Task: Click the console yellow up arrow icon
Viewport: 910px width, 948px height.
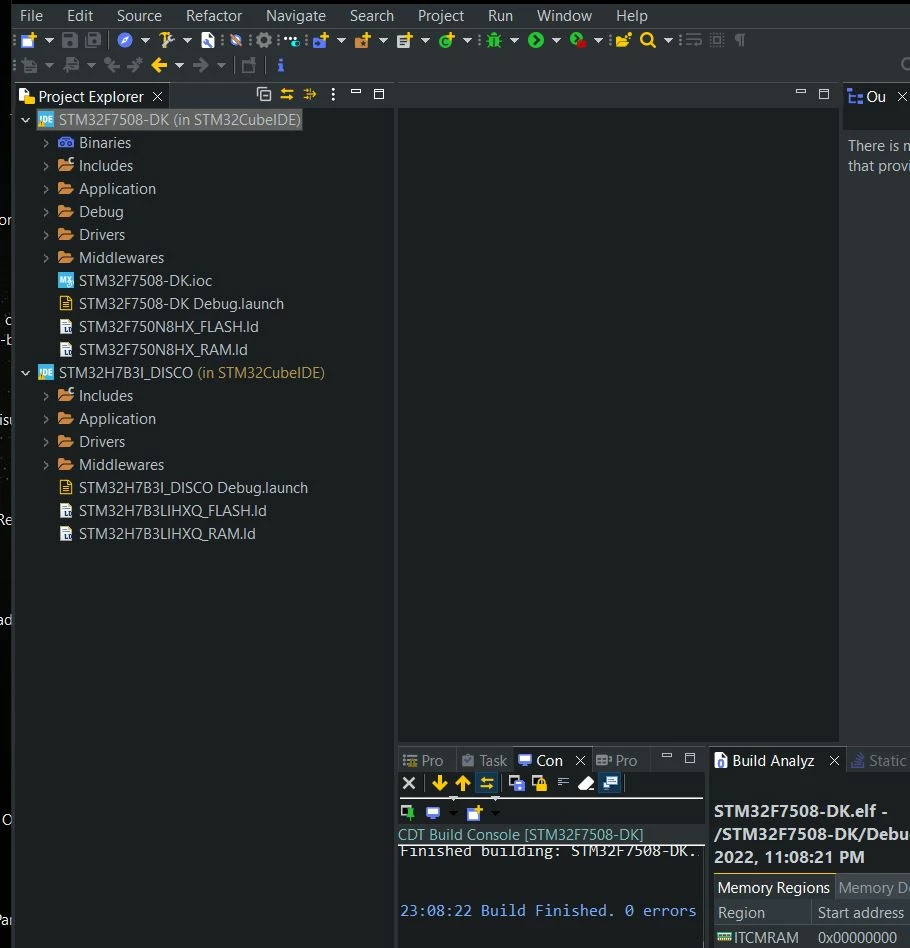Action: [x=463, y=784]
